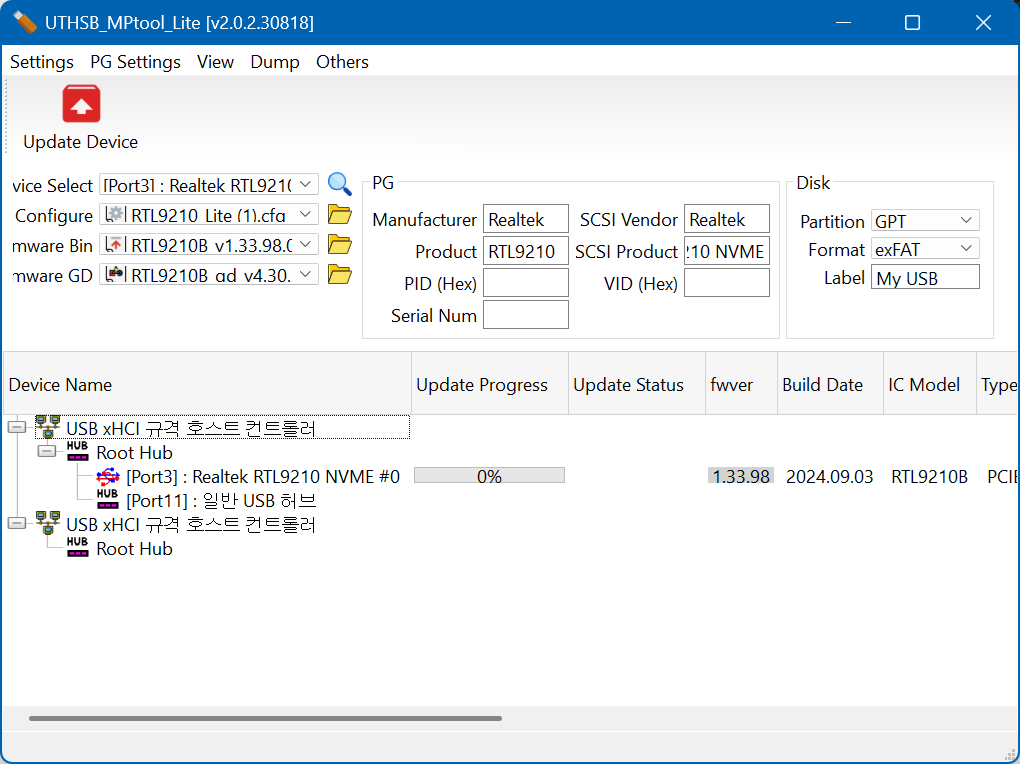Click the IC Model value RTL9210B
The image size is (1020, 764).
coord(929,476)
